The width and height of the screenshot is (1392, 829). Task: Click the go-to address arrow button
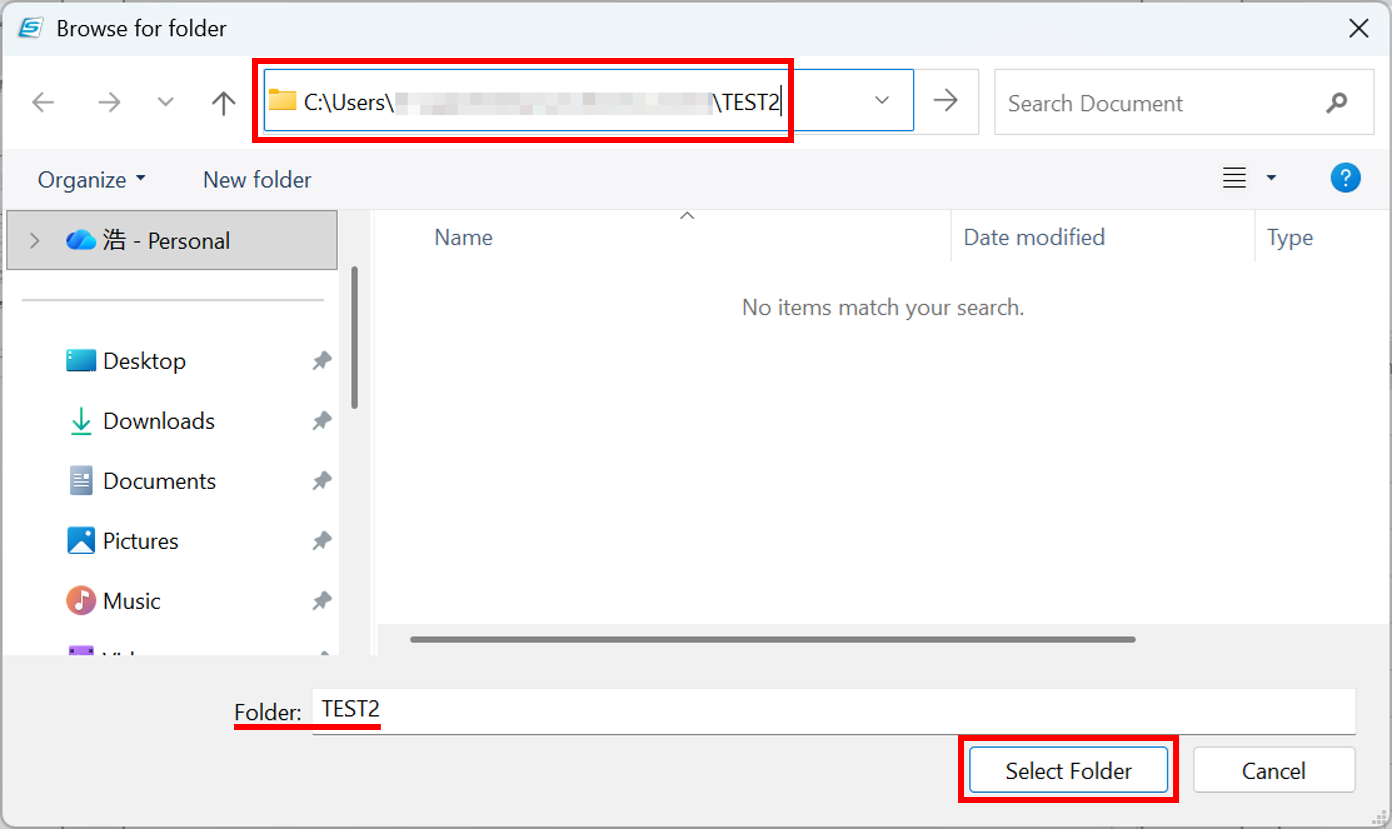945,100
